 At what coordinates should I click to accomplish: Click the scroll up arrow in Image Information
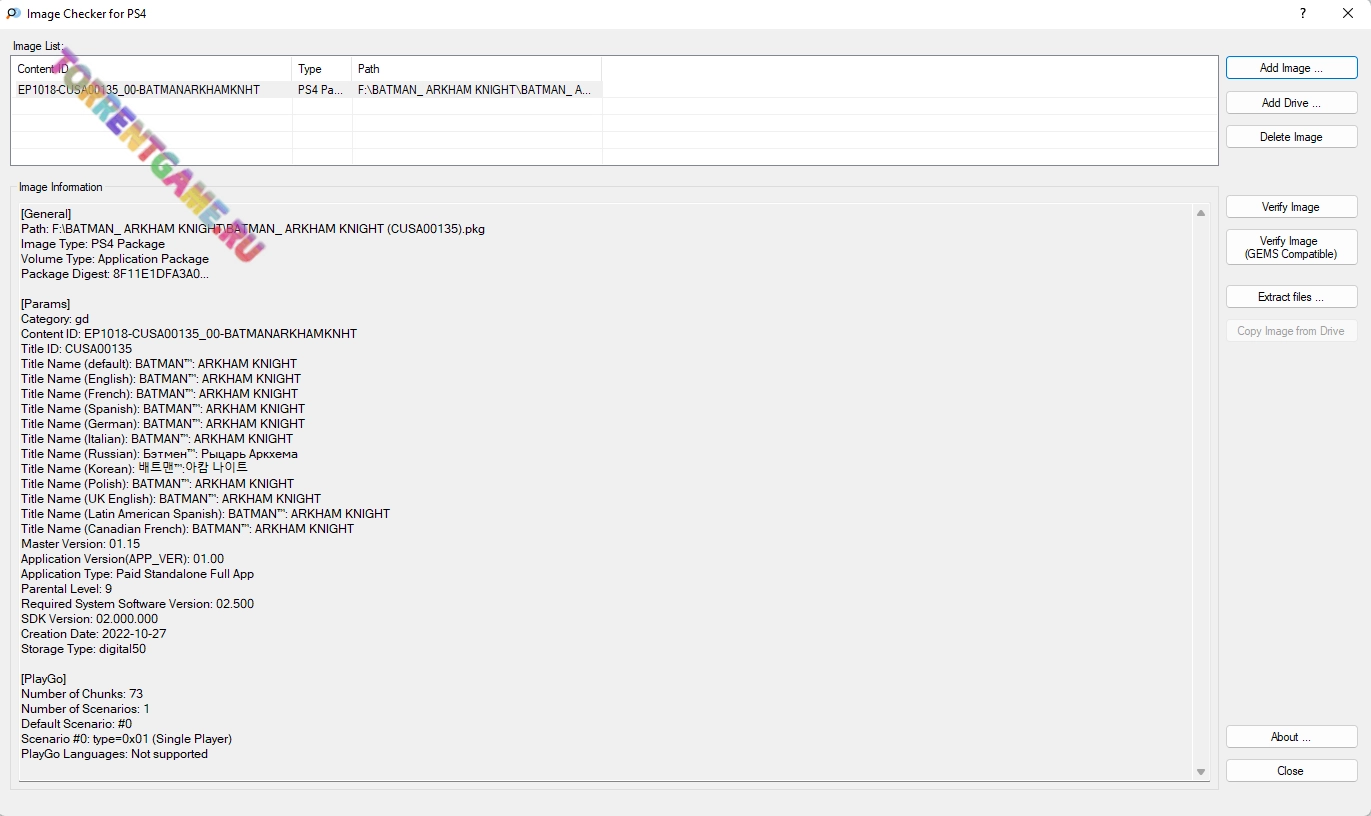coord(1201,213)
